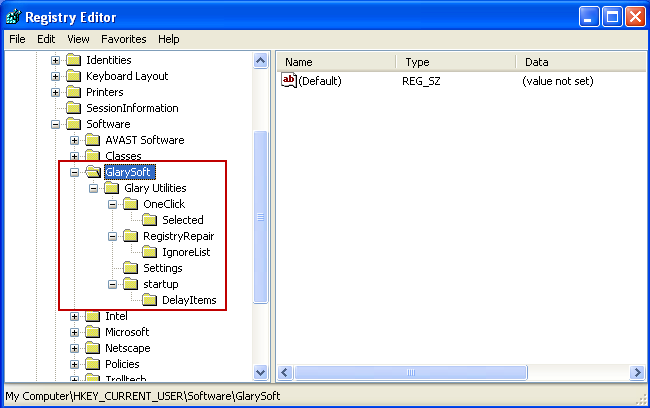Image resolution: width=650 pixels, height=408 pixels.
Task: Expand the Intel key
Action: (x=74, y=316)
